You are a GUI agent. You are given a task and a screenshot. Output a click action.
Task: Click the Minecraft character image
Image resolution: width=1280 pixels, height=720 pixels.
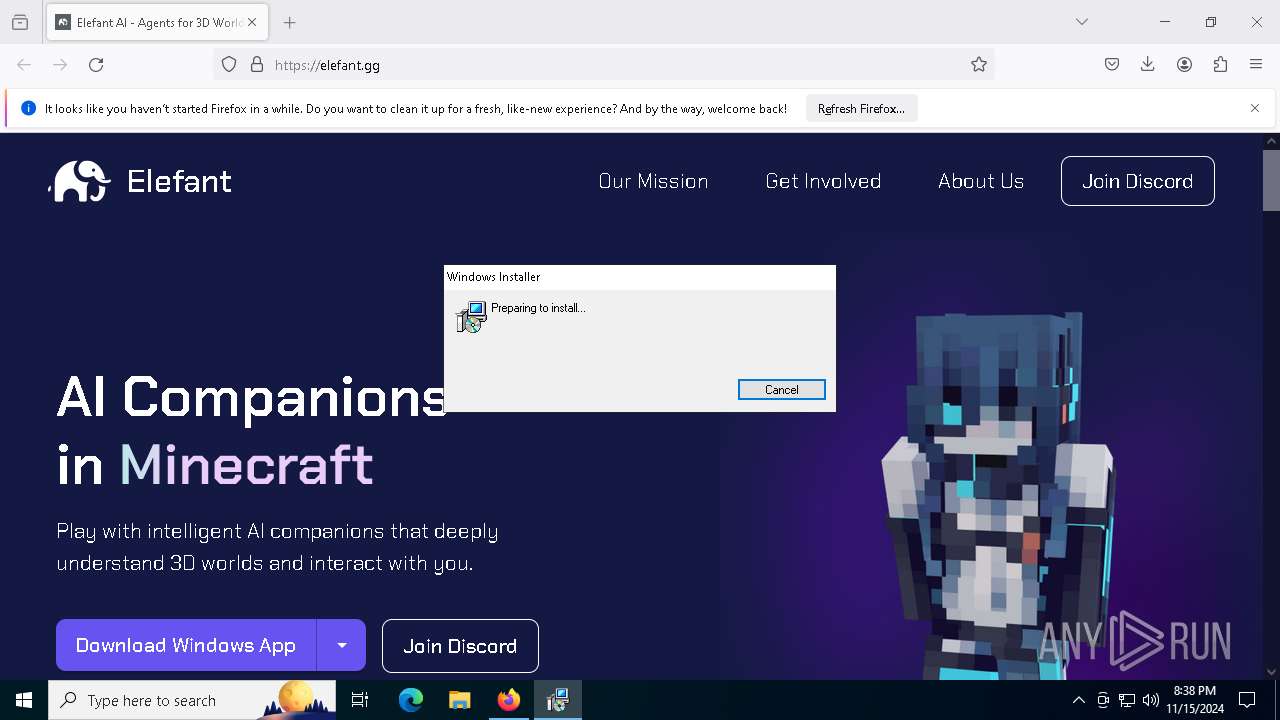tap(997, 495)
